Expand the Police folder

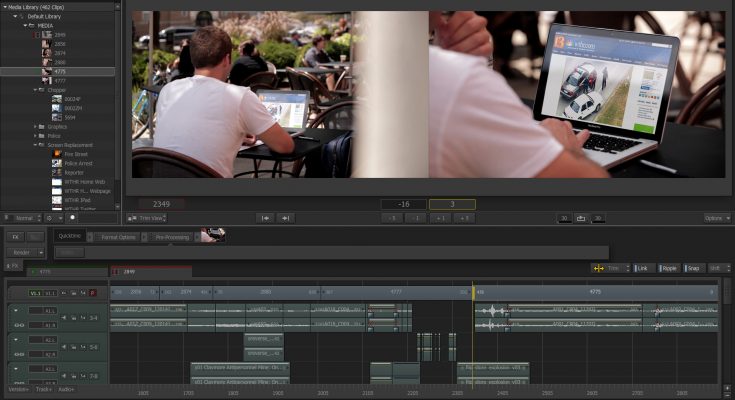coord(35,136)
